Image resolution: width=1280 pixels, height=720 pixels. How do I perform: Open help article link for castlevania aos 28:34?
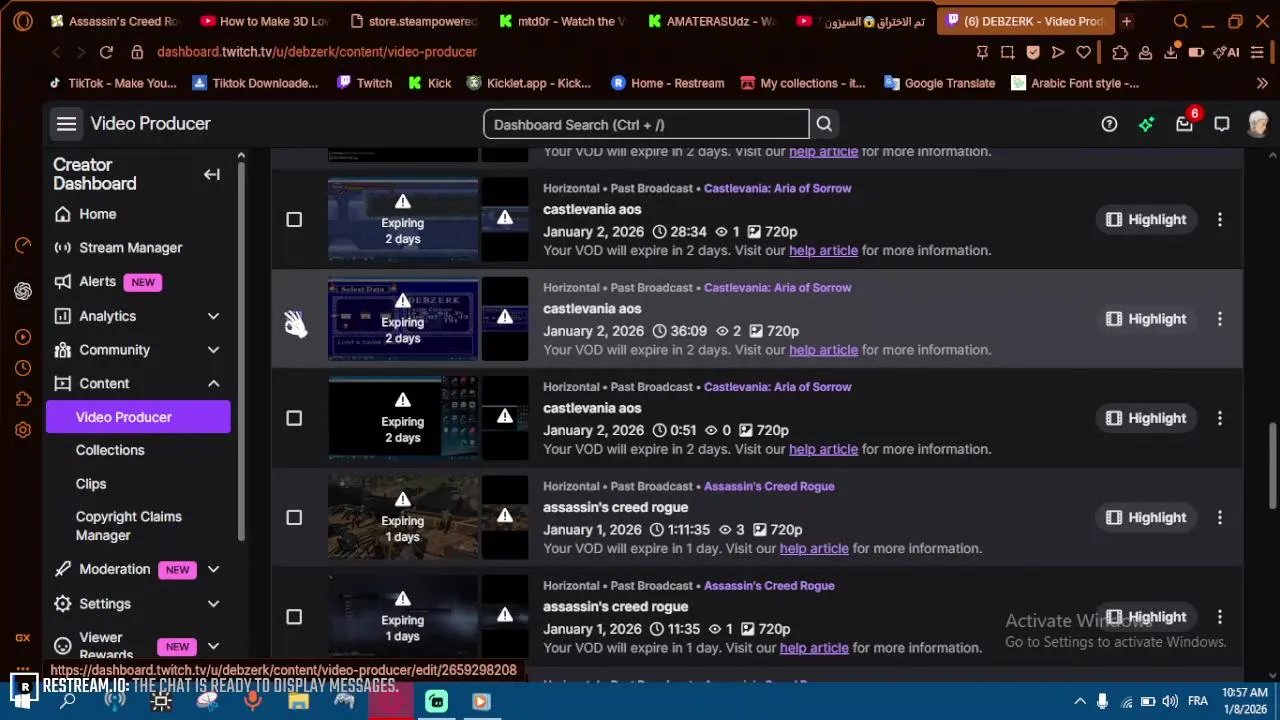pos(823,251)
